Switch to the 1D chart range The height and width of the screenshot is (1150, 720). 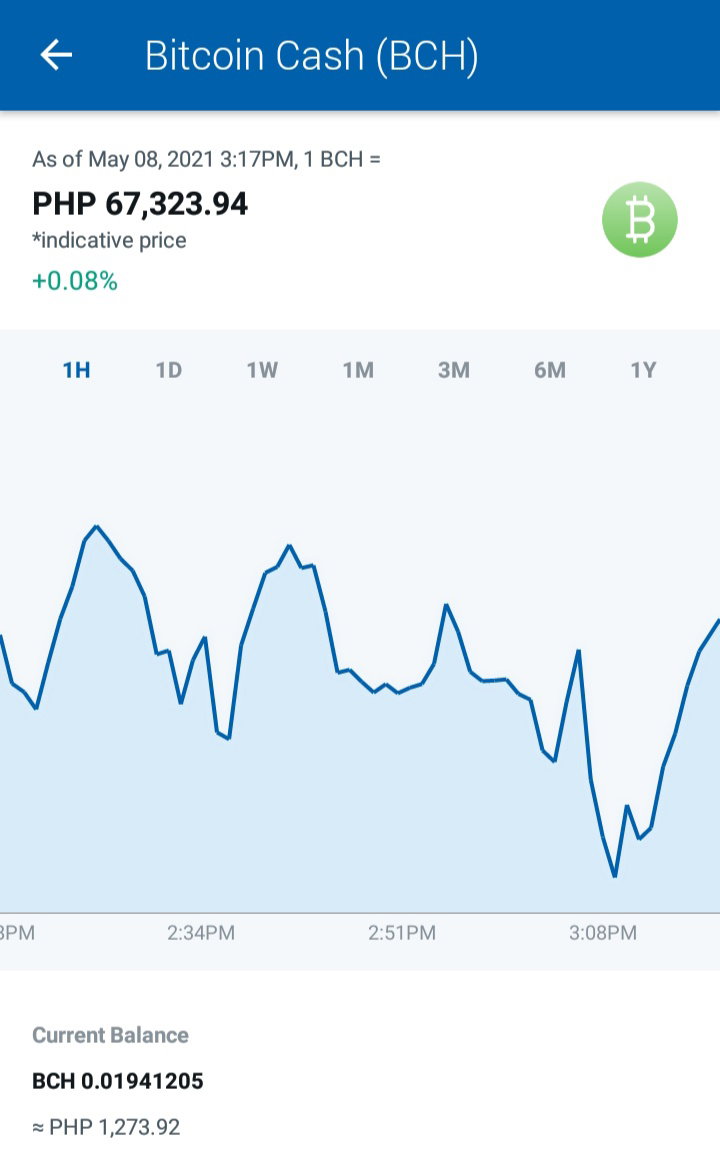[x=169, y=370]
